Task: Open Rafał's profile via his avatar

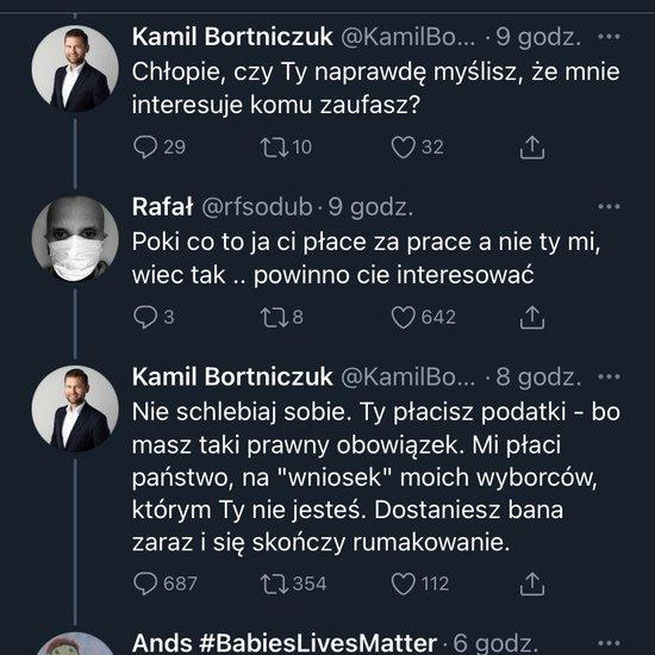Action: coord(76,241)
